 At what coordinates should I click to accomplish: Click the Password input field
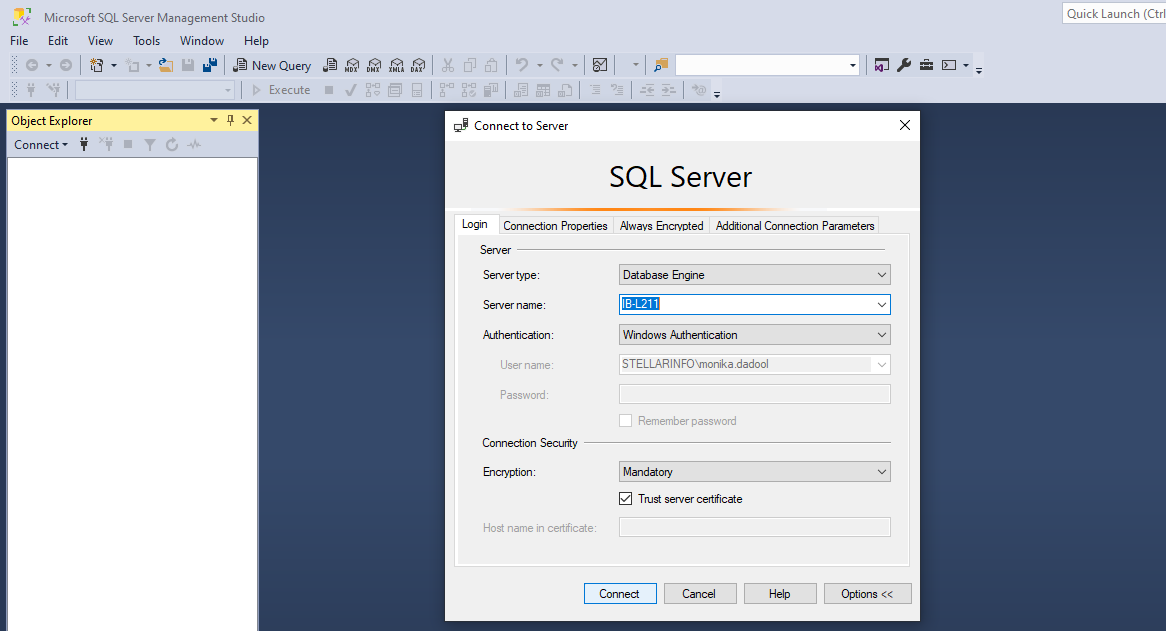pos(754,395)
